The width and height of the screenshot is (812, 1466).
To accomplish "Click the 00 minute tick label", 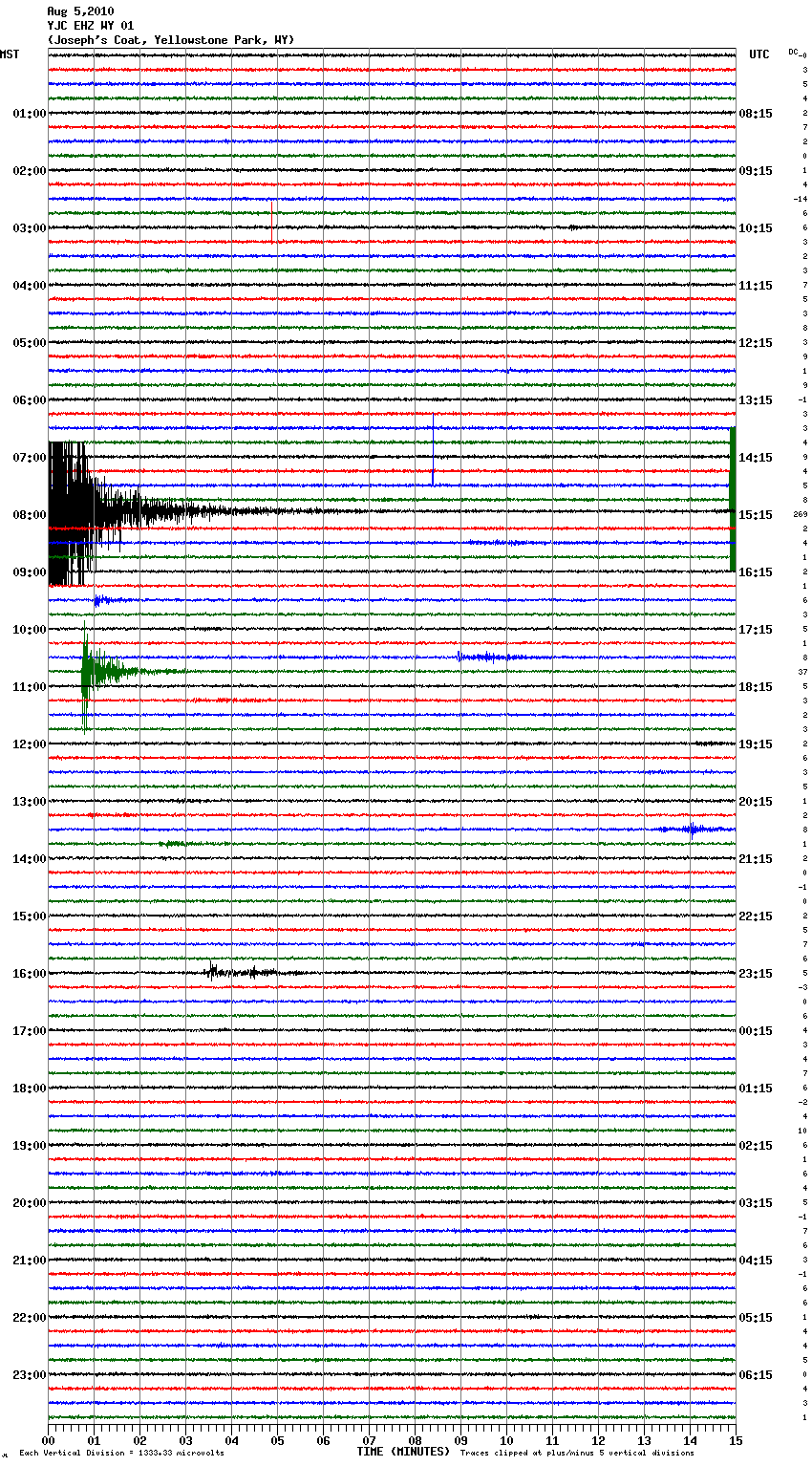I will tap(48, 1440).
